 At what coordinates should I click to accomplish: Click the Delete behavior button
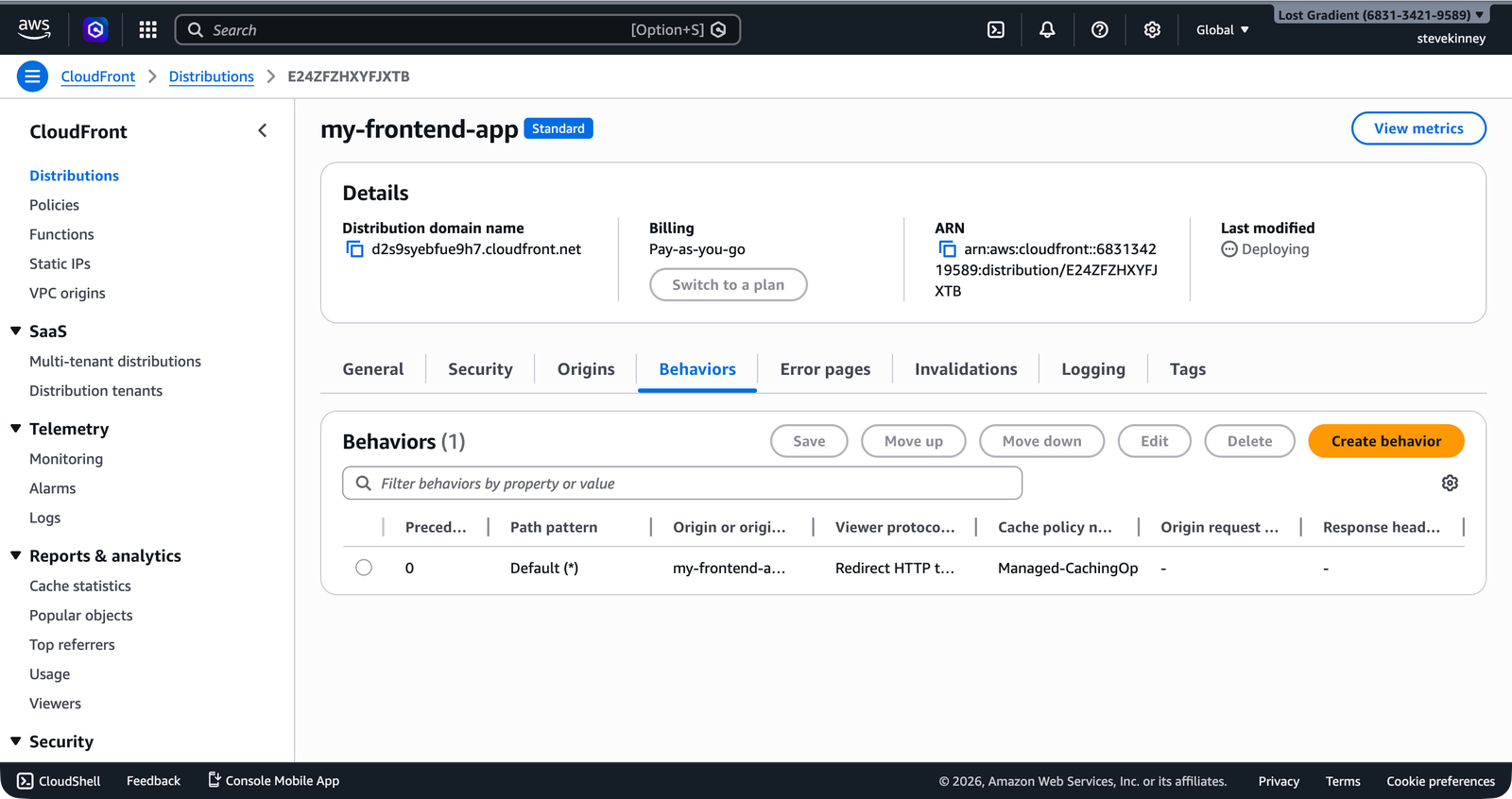coord(1249,441)
